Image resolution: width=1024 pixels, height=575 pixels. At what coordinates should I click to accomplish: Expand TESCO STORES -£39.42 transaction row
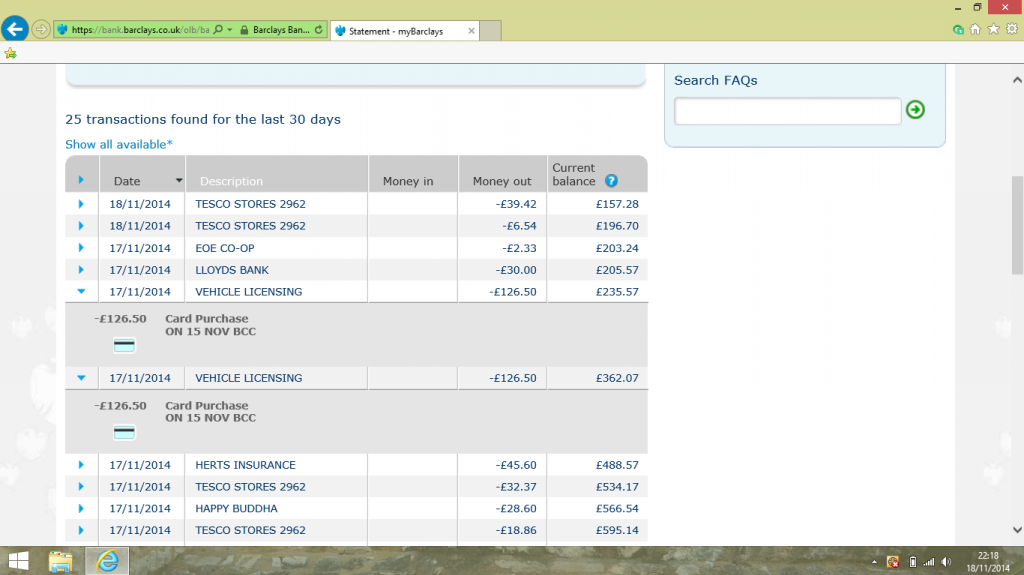(81, 204)
